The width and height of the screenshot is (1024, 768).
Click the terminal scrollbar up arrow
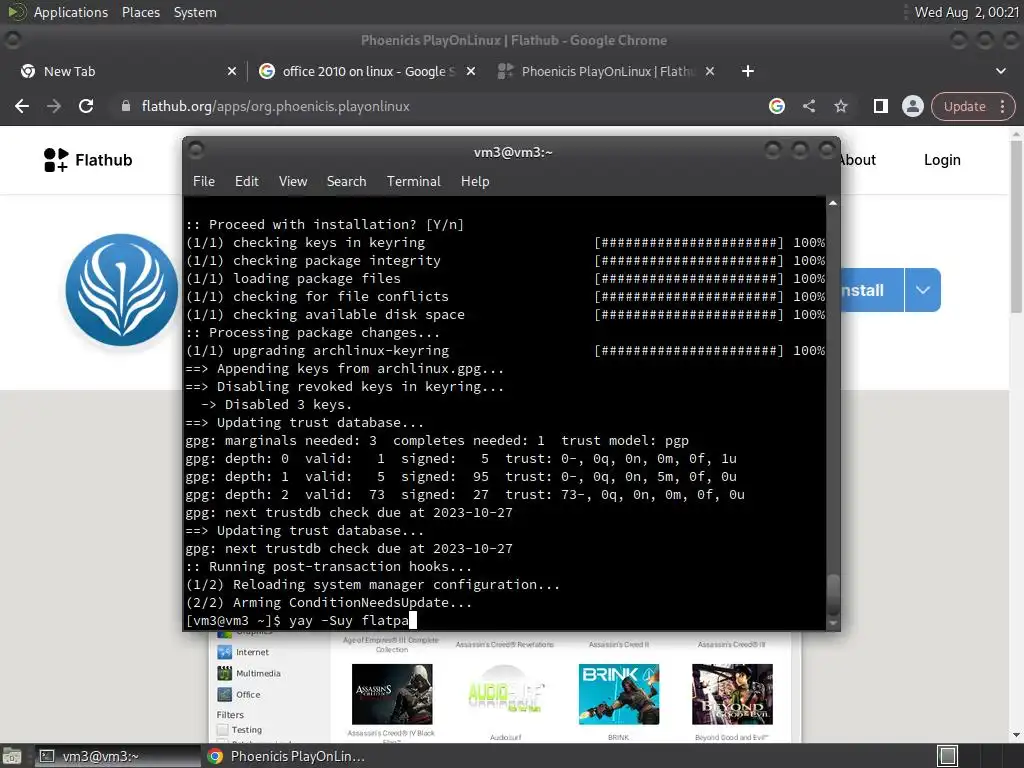[833, 204]
